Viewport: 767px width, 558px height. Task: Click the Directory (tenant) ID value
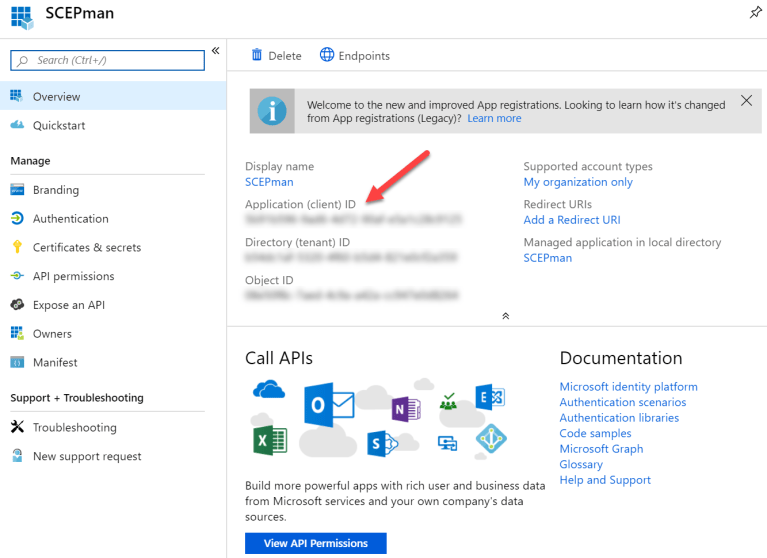click(x=351, y=257)
